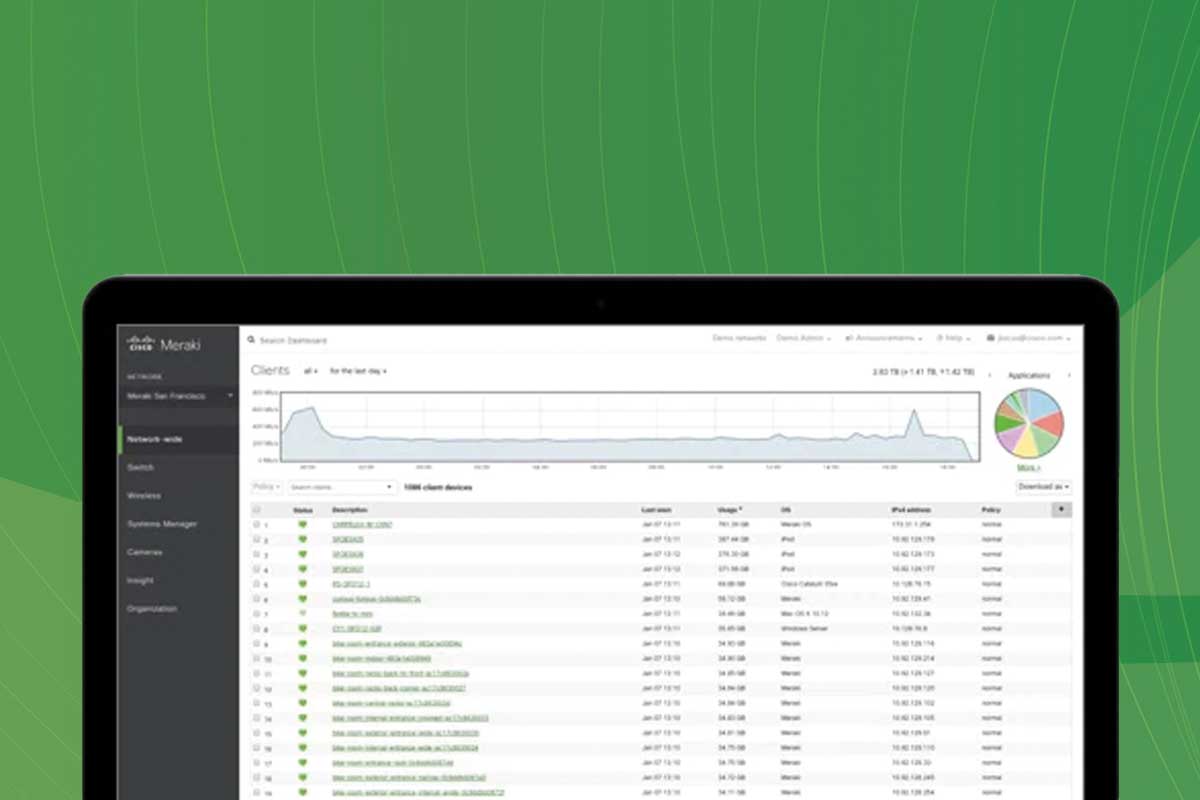Show next chart using Applications right arrow
Viewport: 1200px width, 800px height.
coord(1069,376)
